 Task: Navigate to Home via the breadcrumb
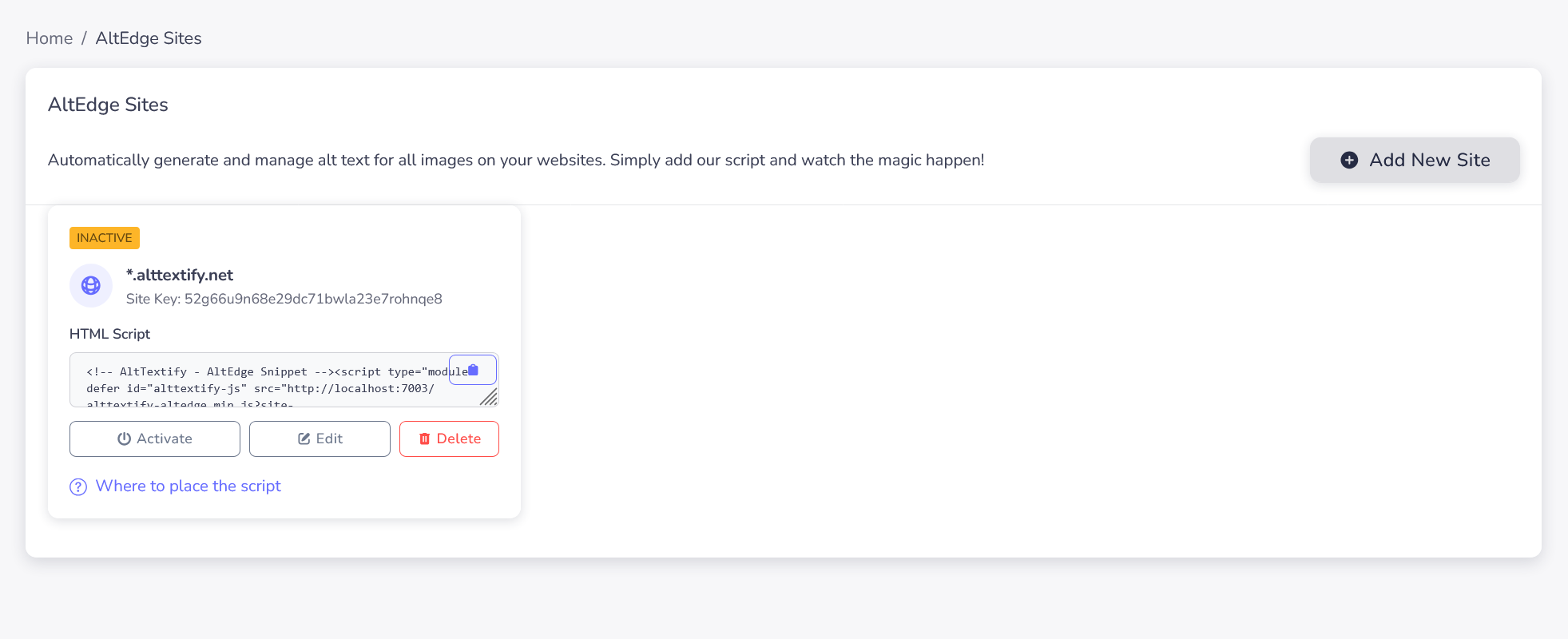(x=49, y=38)
